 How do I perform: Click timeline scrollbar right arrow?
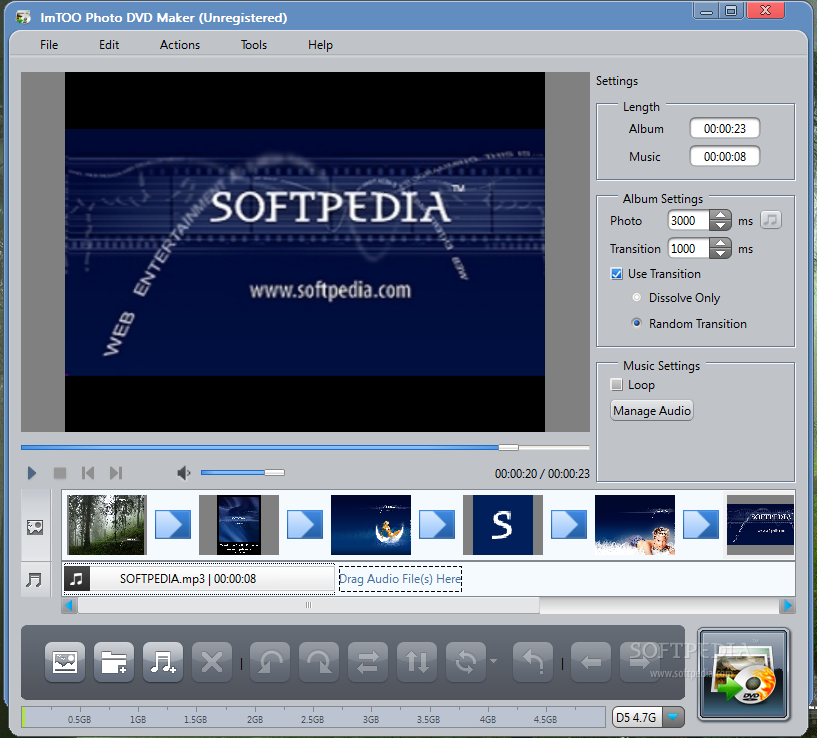787,605
